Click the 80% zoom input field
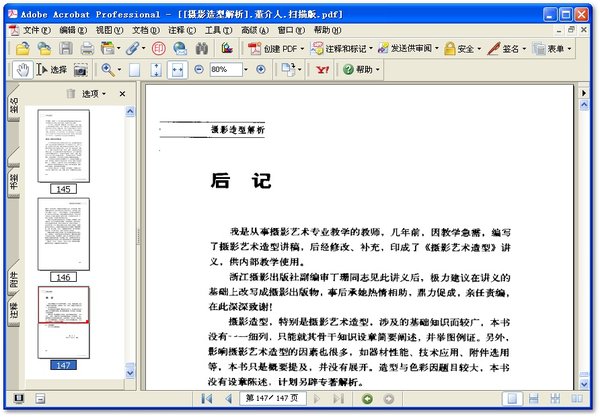600x417 pixels. [226, 69]
